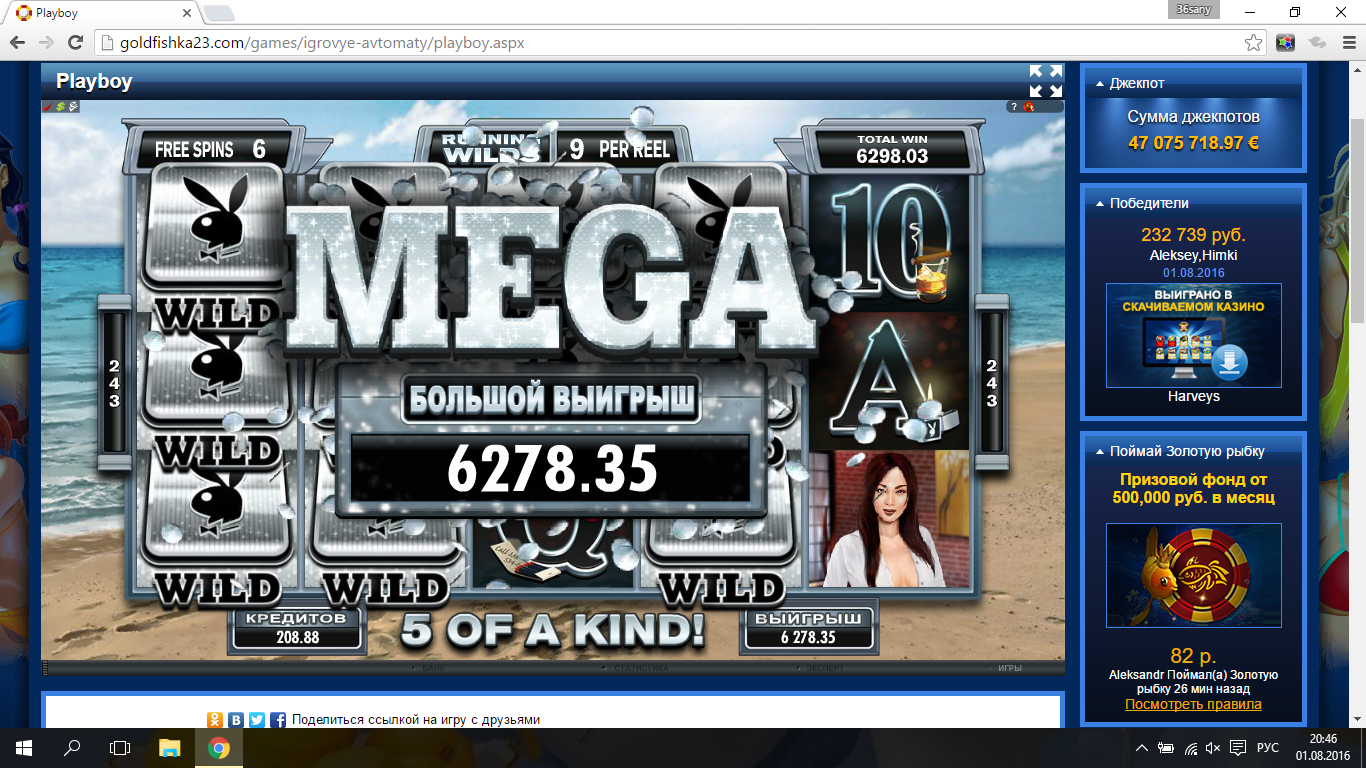This screenshot has height=768, width=1366.
Task: Click the Chrome icon on the taskbar
Action: [218, 748]
